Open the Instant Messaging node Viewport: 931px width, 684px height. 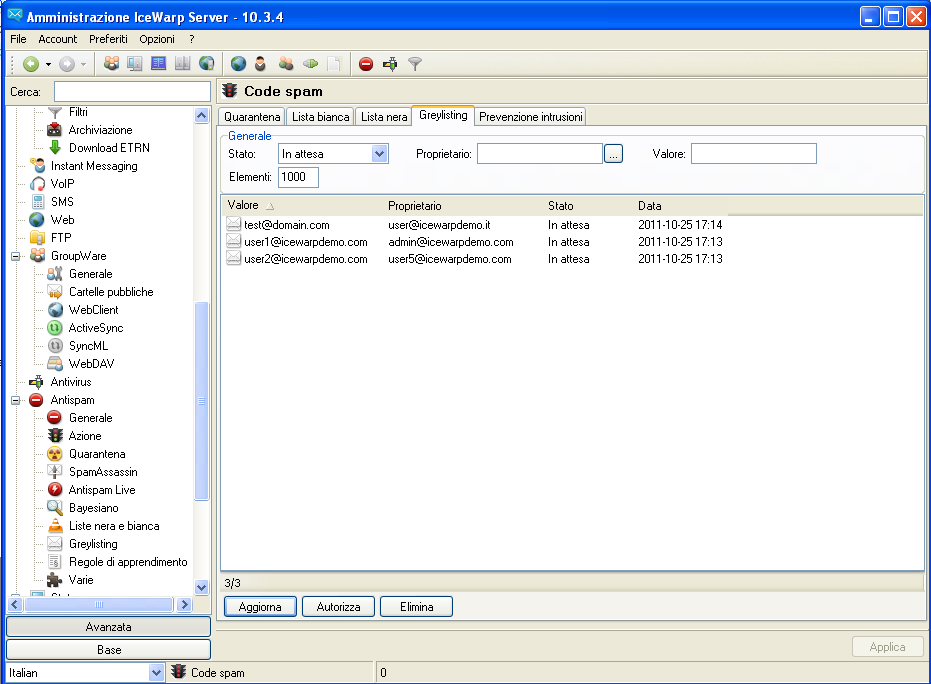point(94,166)
